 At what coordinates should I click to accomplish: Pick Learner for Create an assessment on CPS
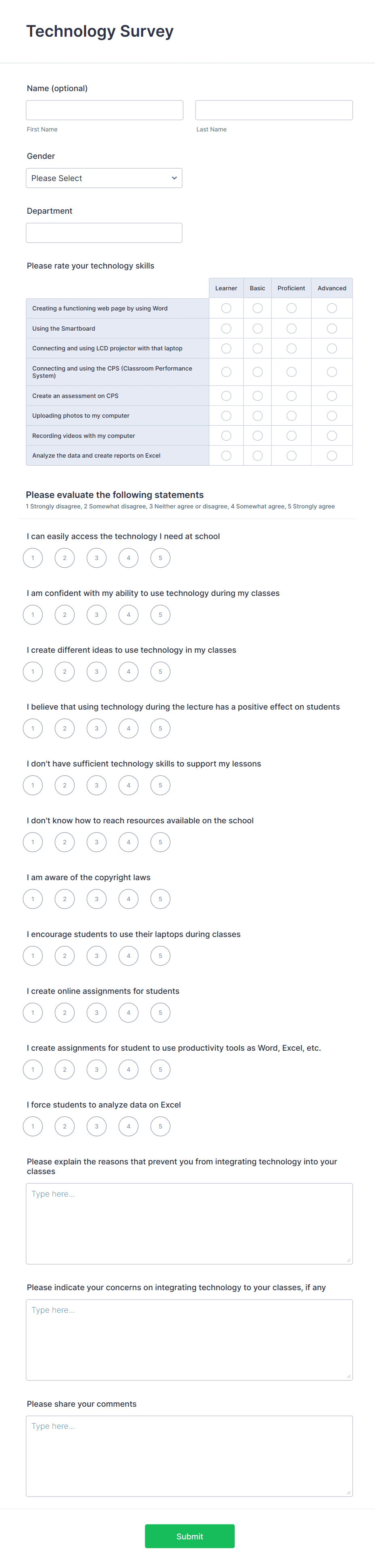(227, 395)
